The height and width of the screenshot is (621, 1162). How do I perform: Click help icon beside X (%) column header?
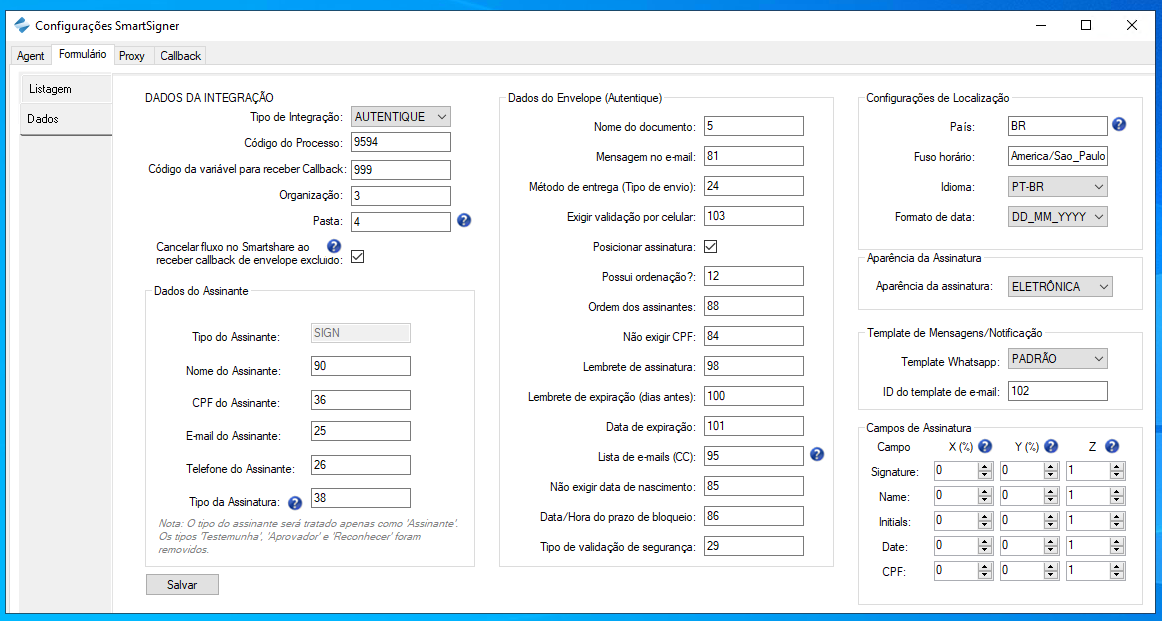pyautogui.click(x=985, y=446)
